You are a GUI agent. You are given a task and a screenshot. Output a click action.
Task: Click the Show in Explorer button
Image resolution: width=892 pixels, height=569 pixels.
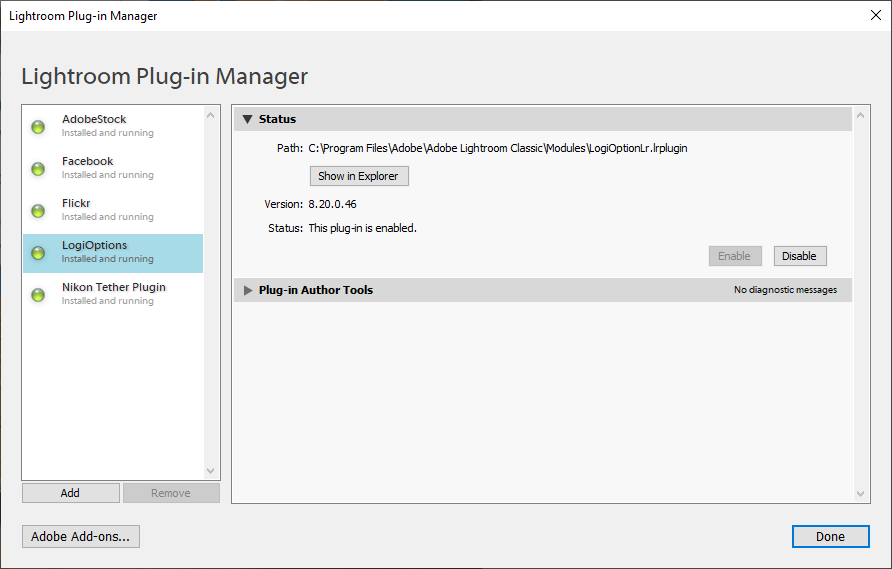(x=359, y=176)
